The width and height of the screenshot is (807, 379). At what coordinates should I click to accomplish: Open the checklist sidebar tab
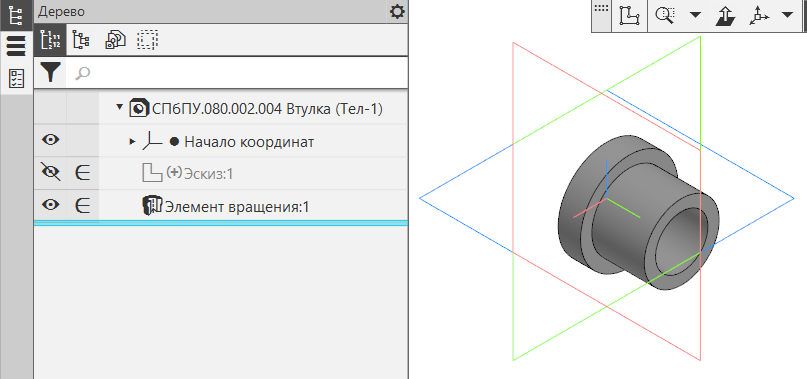click(16, 78)
